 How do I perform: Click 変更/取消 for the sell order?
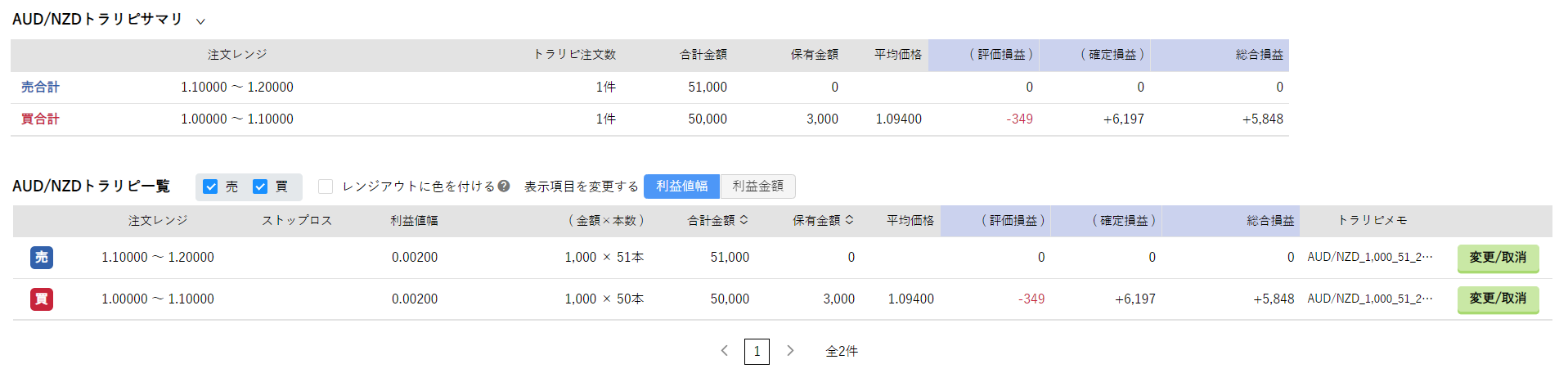click(1498, 258)
